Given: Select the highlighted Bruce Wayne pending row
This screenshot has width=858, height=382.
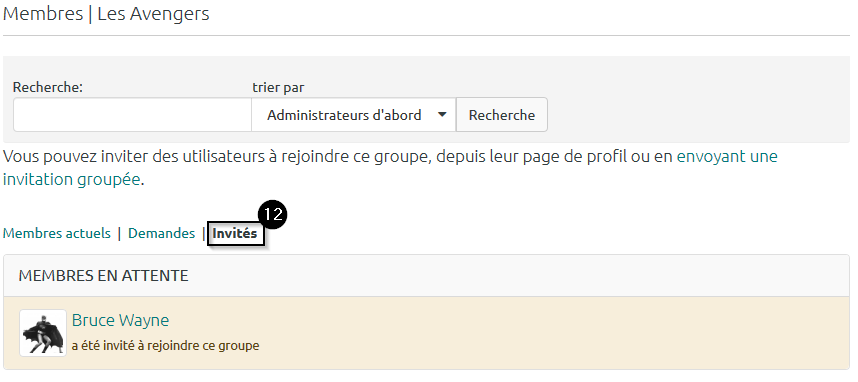Looking at the screenshot, I should [x=426, y=333].
